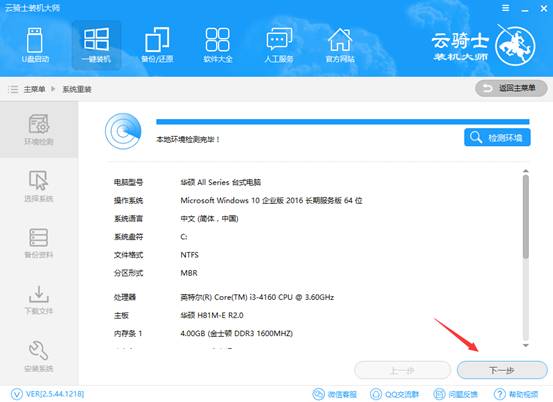Click the 本地环境检测完毕 status message

(x=188, y=140)
